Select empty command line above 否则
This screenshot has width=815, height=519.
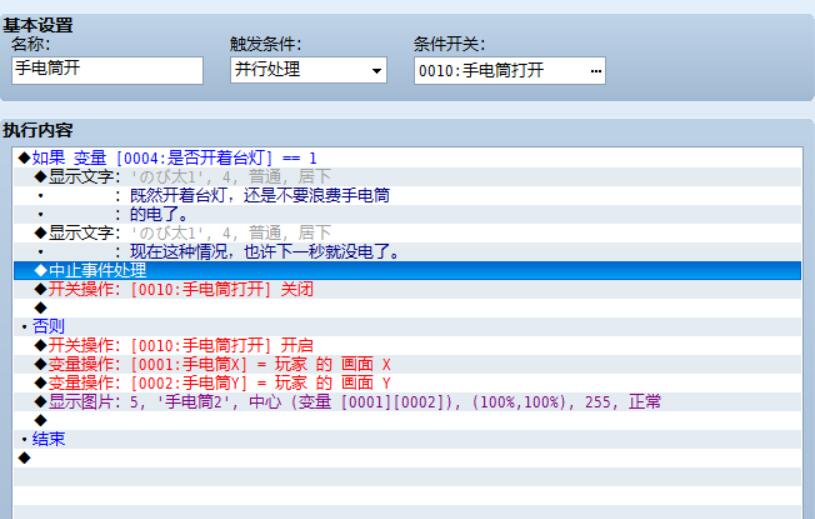coord(408,308)
